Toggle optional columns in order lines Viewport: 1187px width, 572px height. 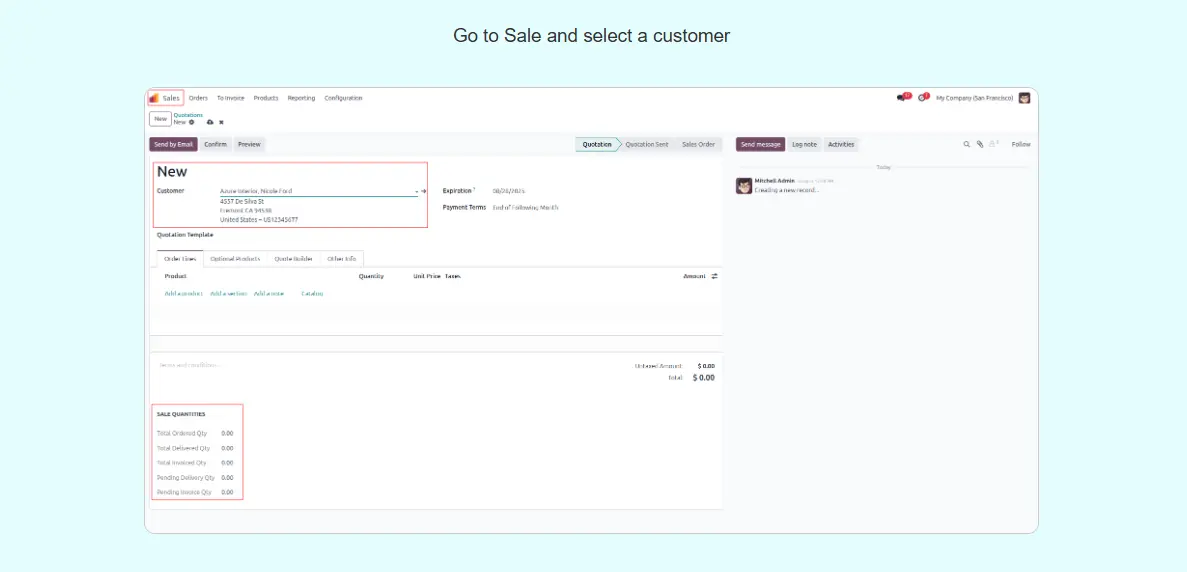714,276
